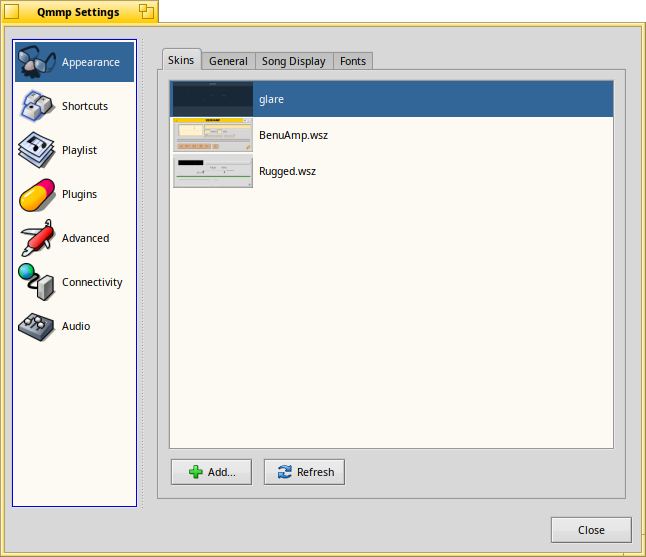Click the Refresh button
Viewport: 646px width, 557px height.
[304, 472]
